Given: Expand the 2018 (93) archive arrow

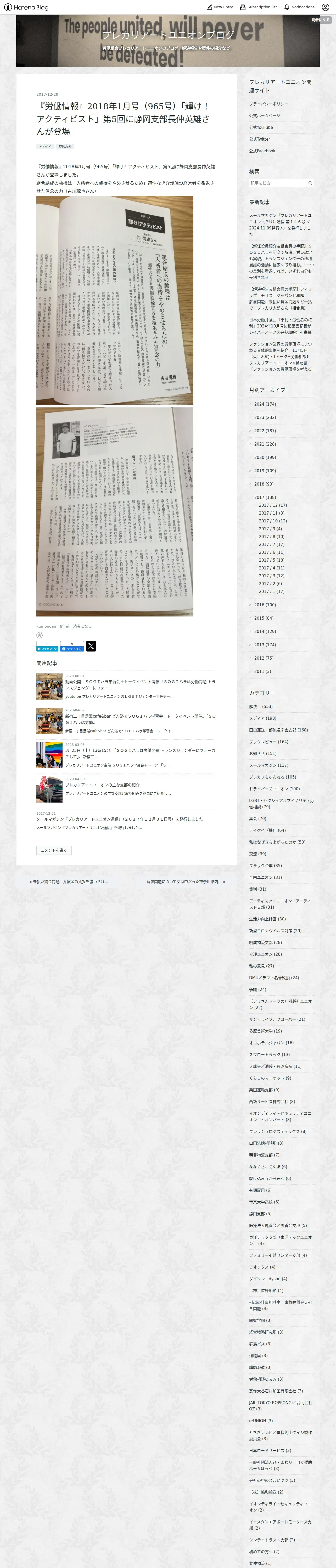Looking at the screenshot, I should click(251, 484).
